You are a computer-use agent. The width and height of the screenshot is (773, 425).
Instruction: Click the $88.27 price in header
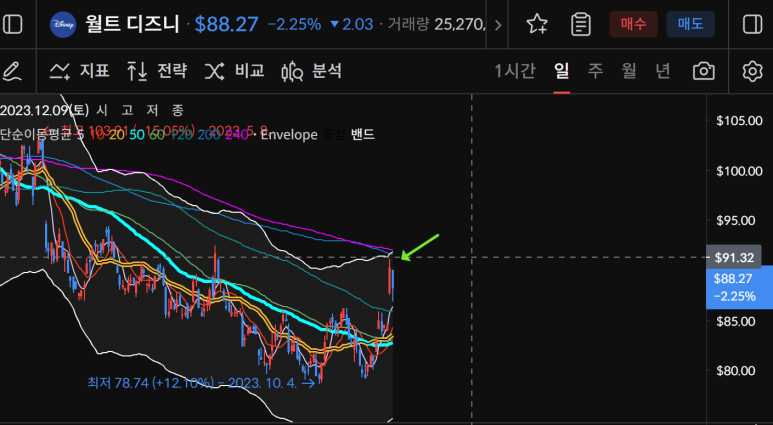coord(226,24)
